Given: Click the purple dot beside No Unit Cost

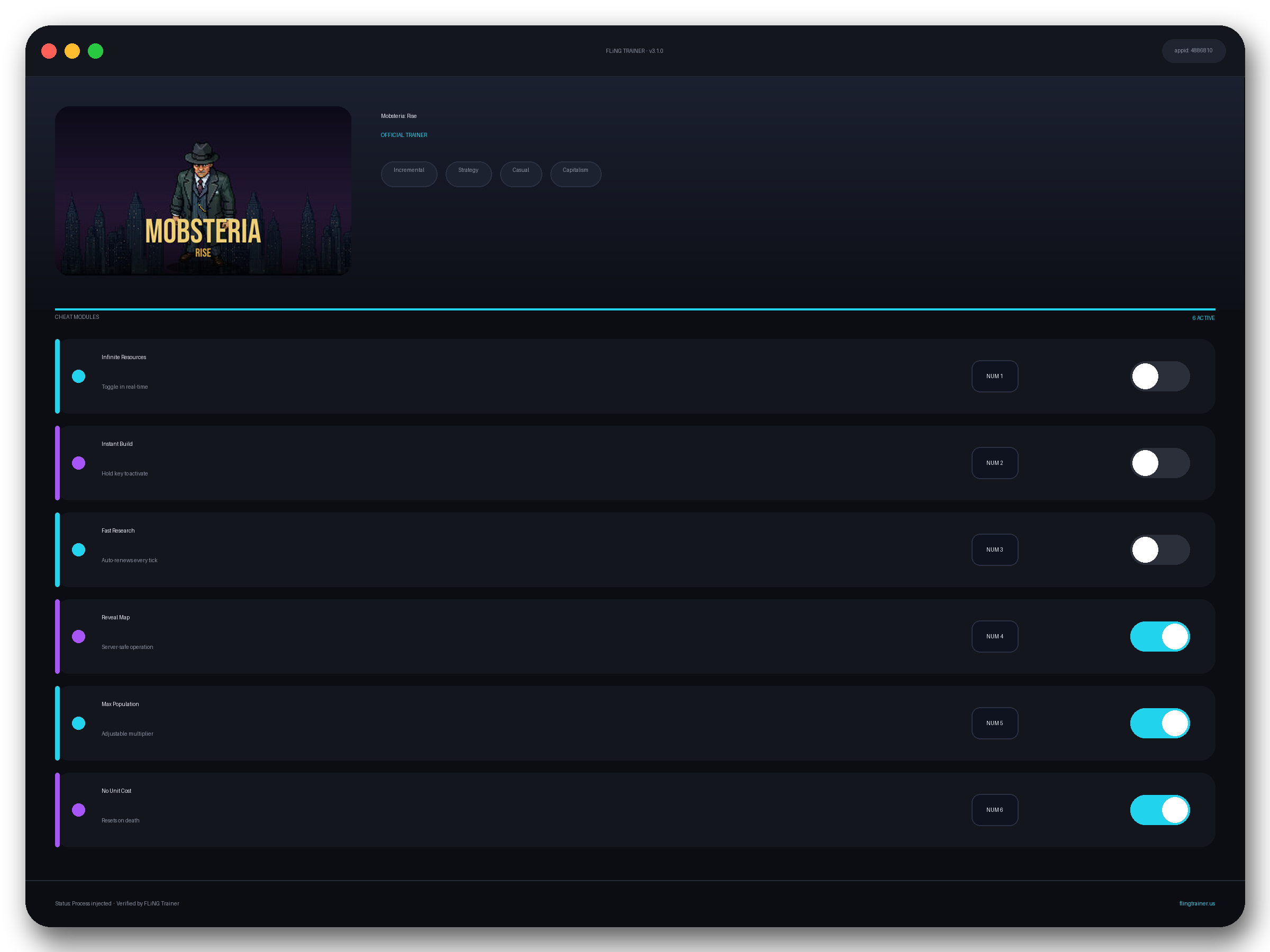Looking at the screenshot, I should click(79, 810).
